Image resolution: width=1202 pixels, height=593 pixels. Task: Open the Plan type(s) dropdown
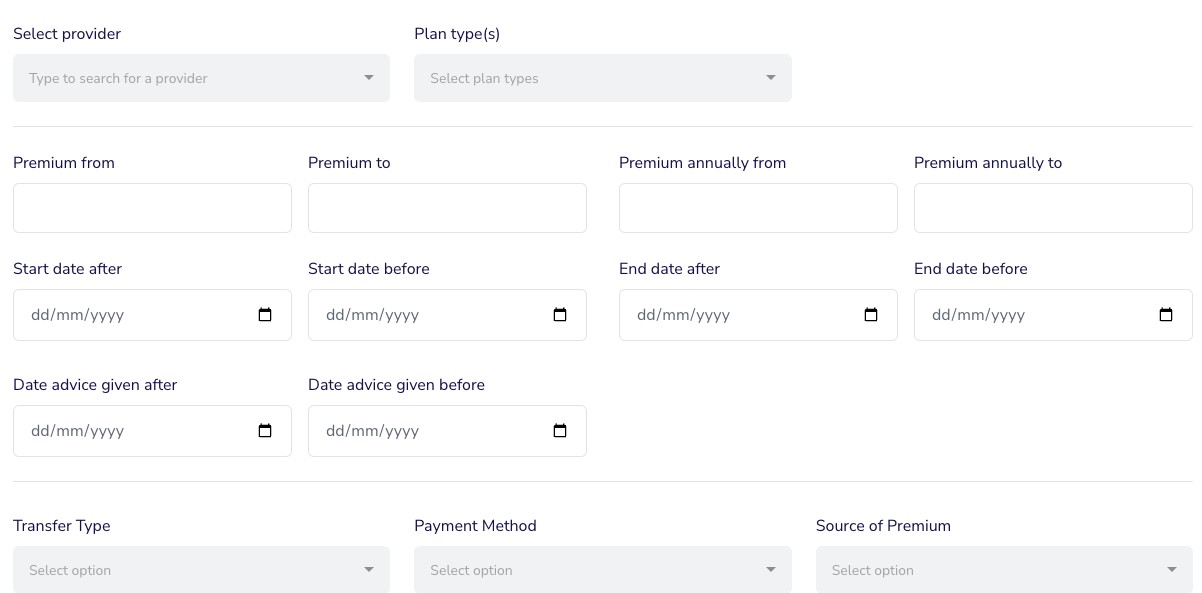click(x=602, y=78)
